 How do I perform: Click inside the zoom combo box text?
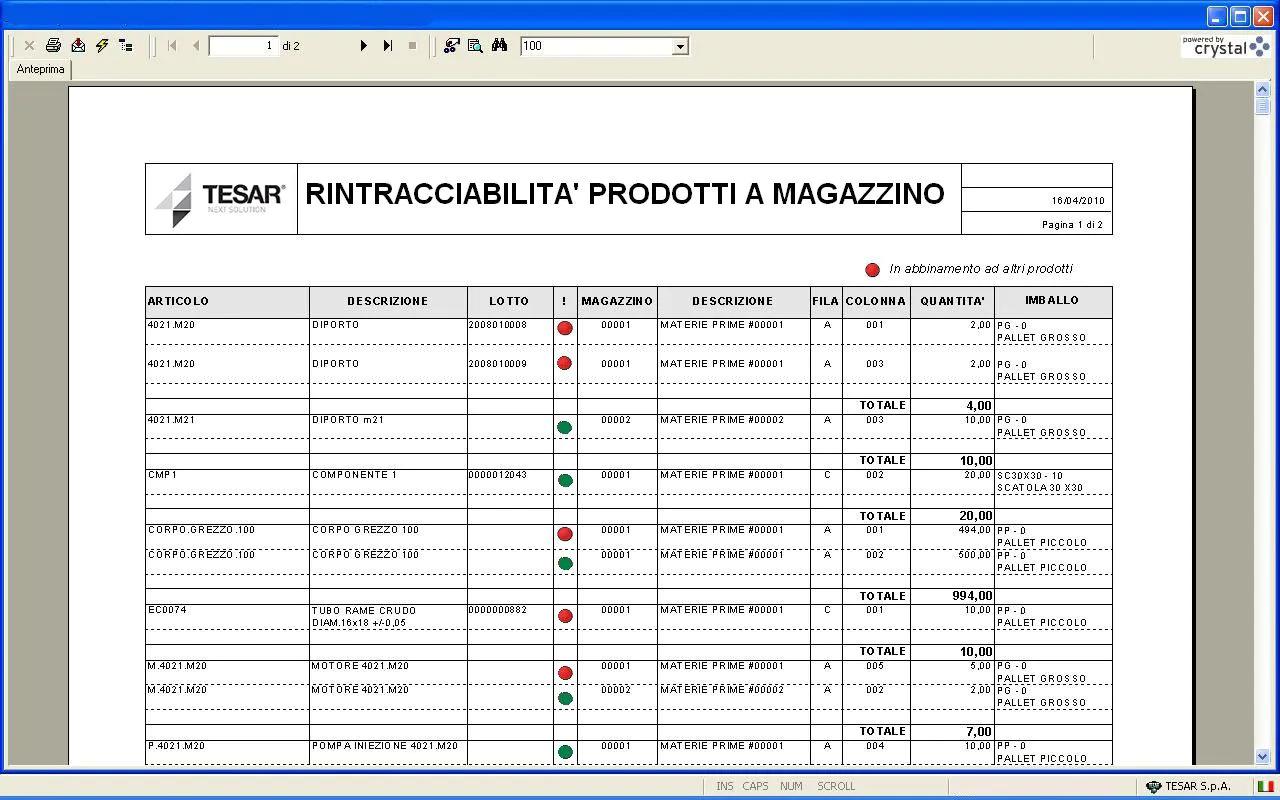point(596,46)
